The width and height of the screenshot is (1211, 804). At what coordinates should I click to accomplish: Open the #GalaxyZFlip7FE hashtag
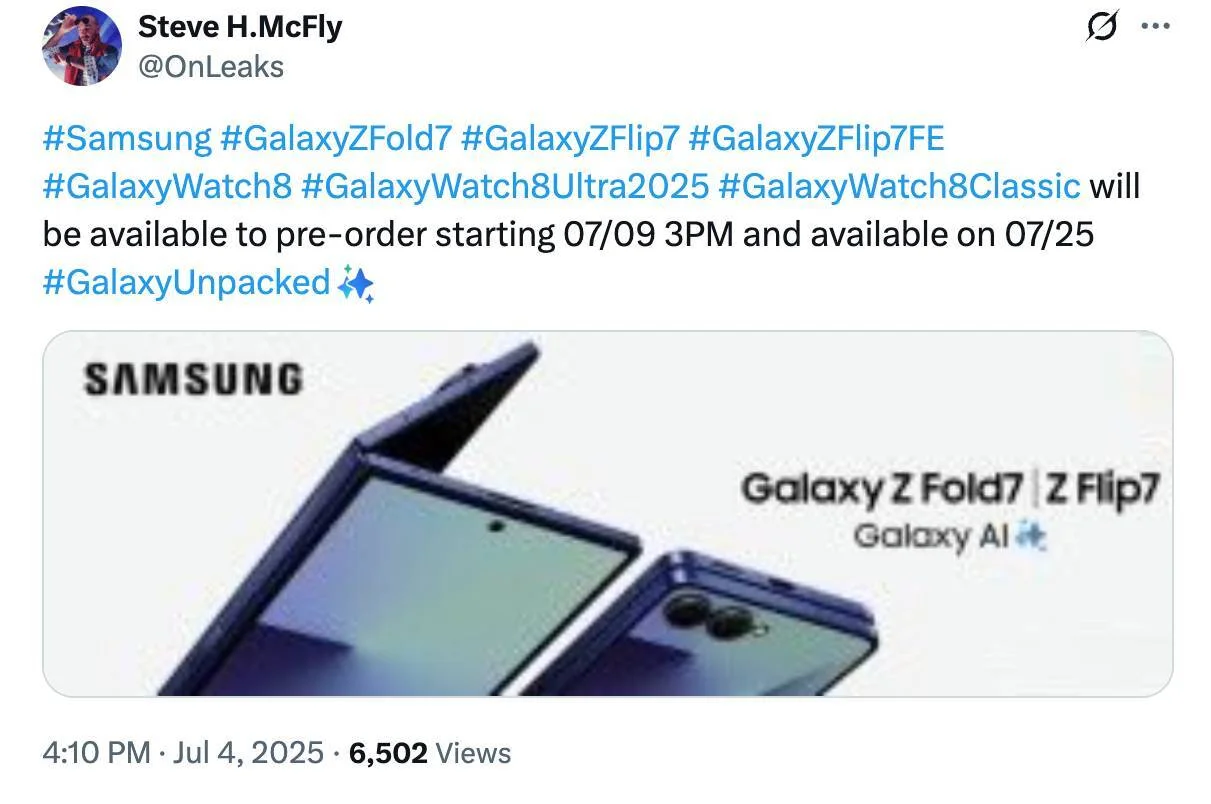pos(816,138)
